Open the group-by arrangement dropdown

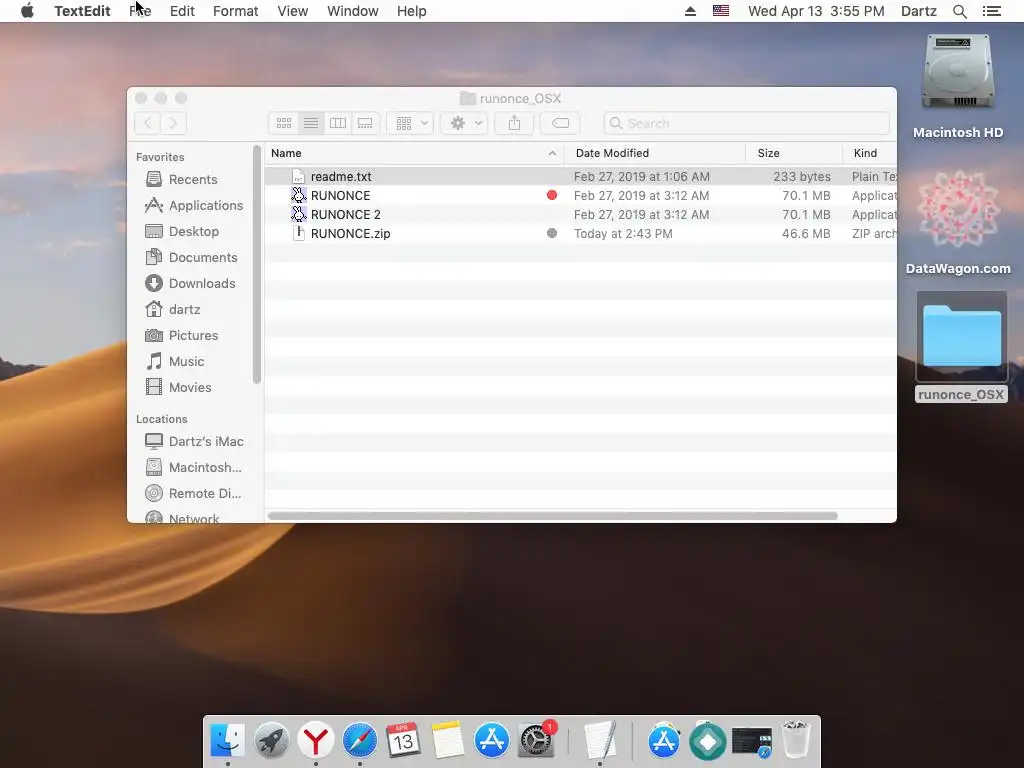coord(410,123)
